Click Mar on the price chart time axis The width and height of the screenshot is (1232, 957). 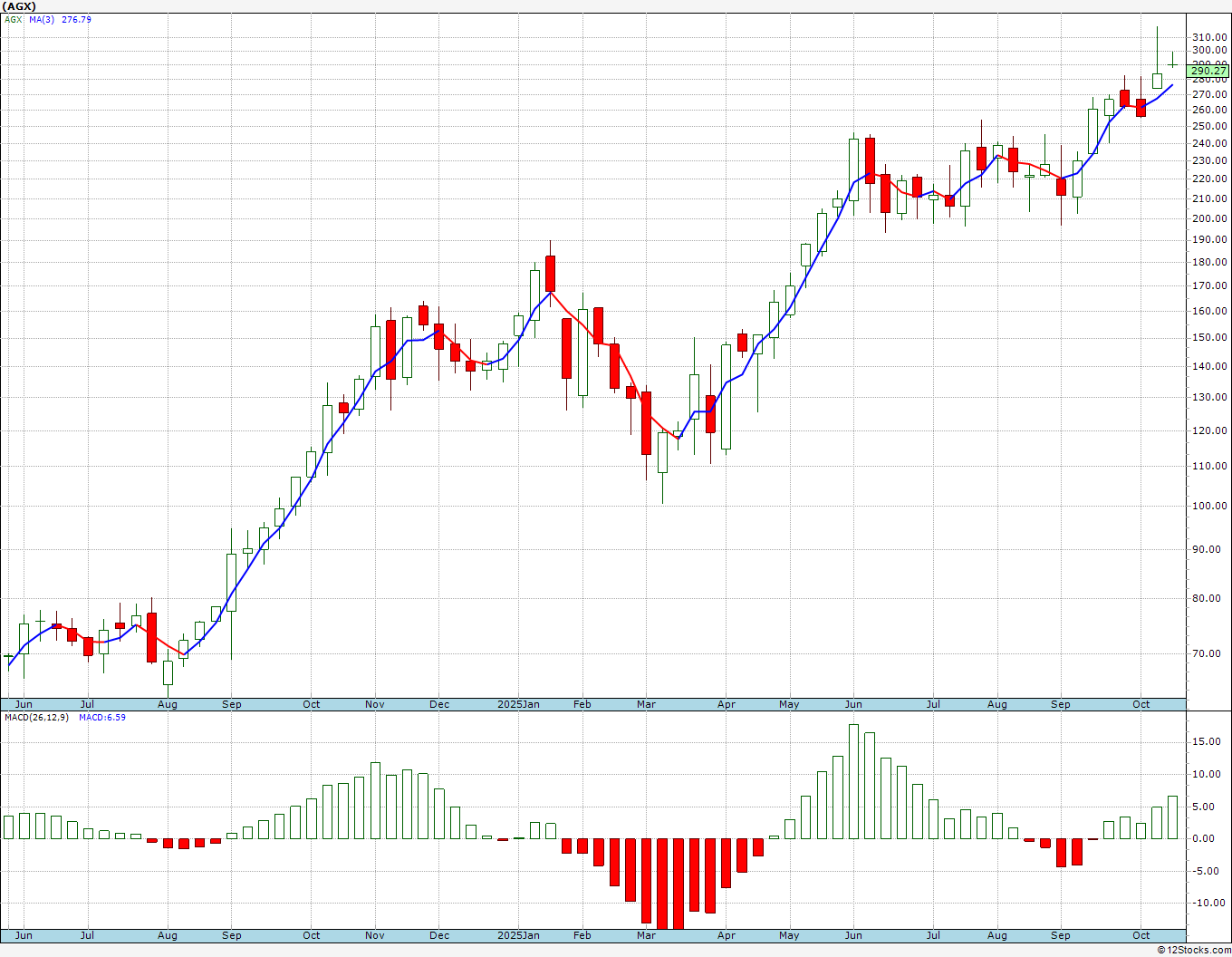(646, 704)
